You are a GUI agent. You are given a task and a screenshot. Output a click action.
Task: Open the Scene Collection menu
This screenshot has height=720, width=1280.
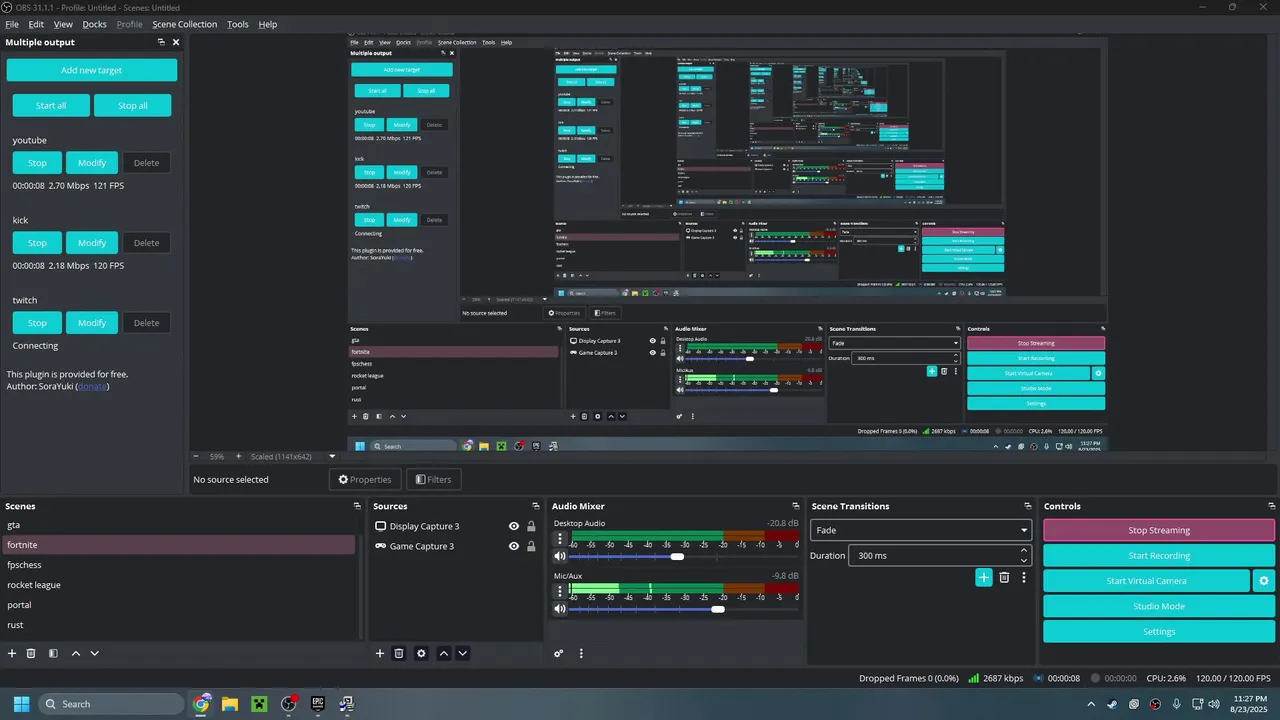pos(184,24)
